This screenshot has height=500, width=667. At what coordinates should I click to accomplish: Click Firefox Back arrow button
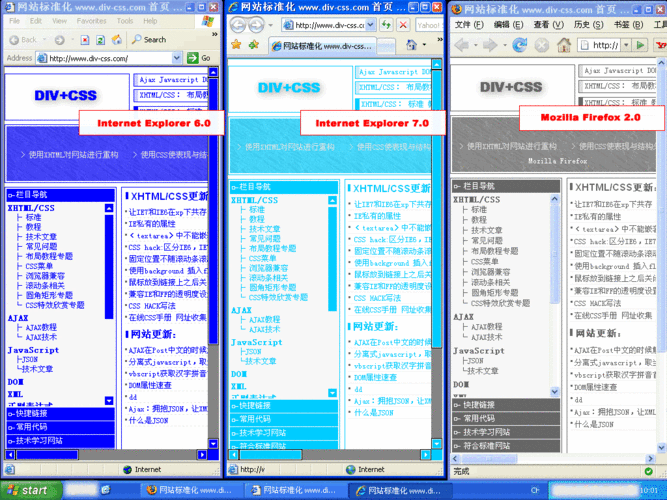[x=462, y=44]
